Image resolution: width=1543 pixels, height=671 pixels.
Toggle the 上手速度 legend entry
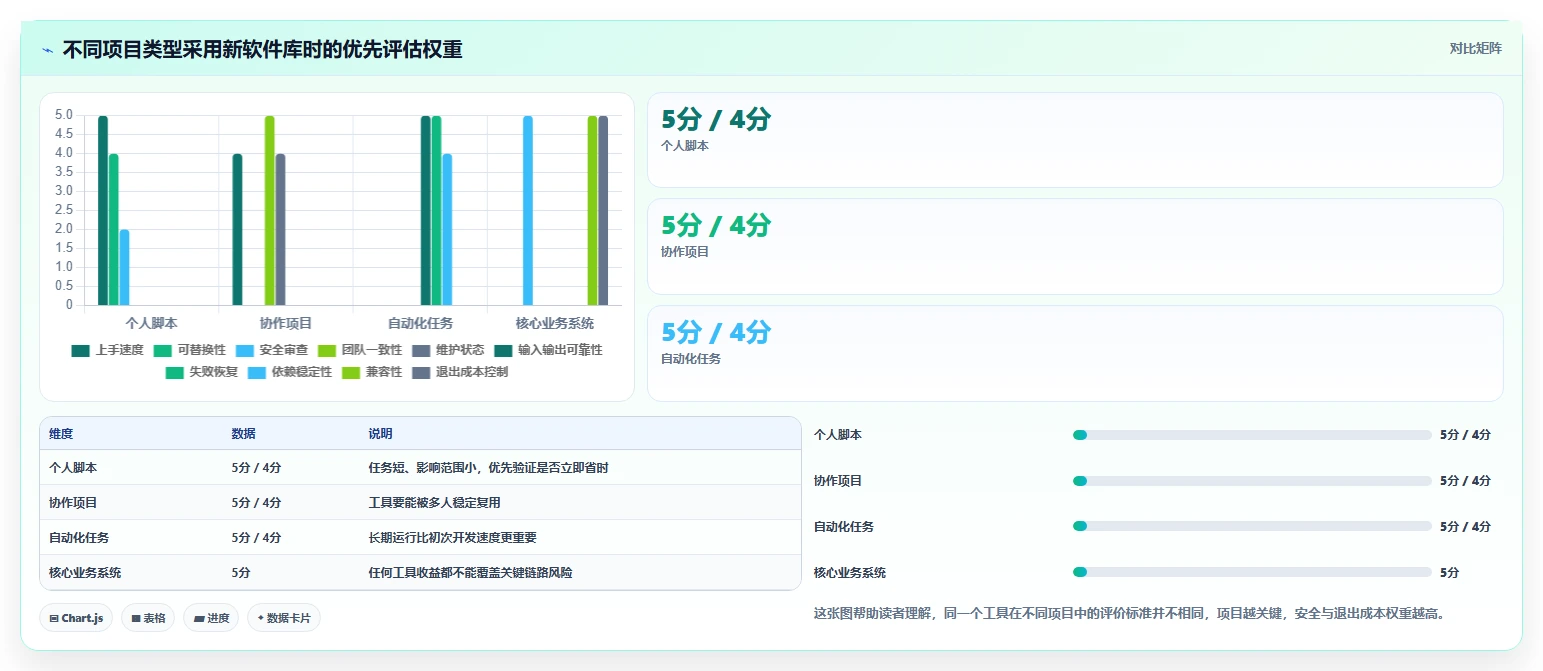(x=108, y=351)
